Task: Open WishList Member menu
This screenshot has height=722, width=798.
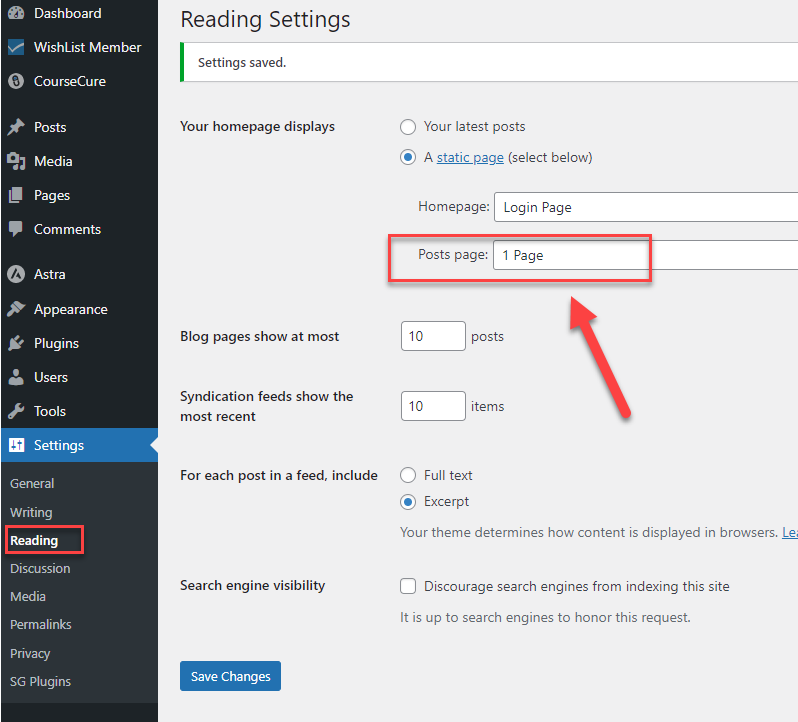Action: 88,47
